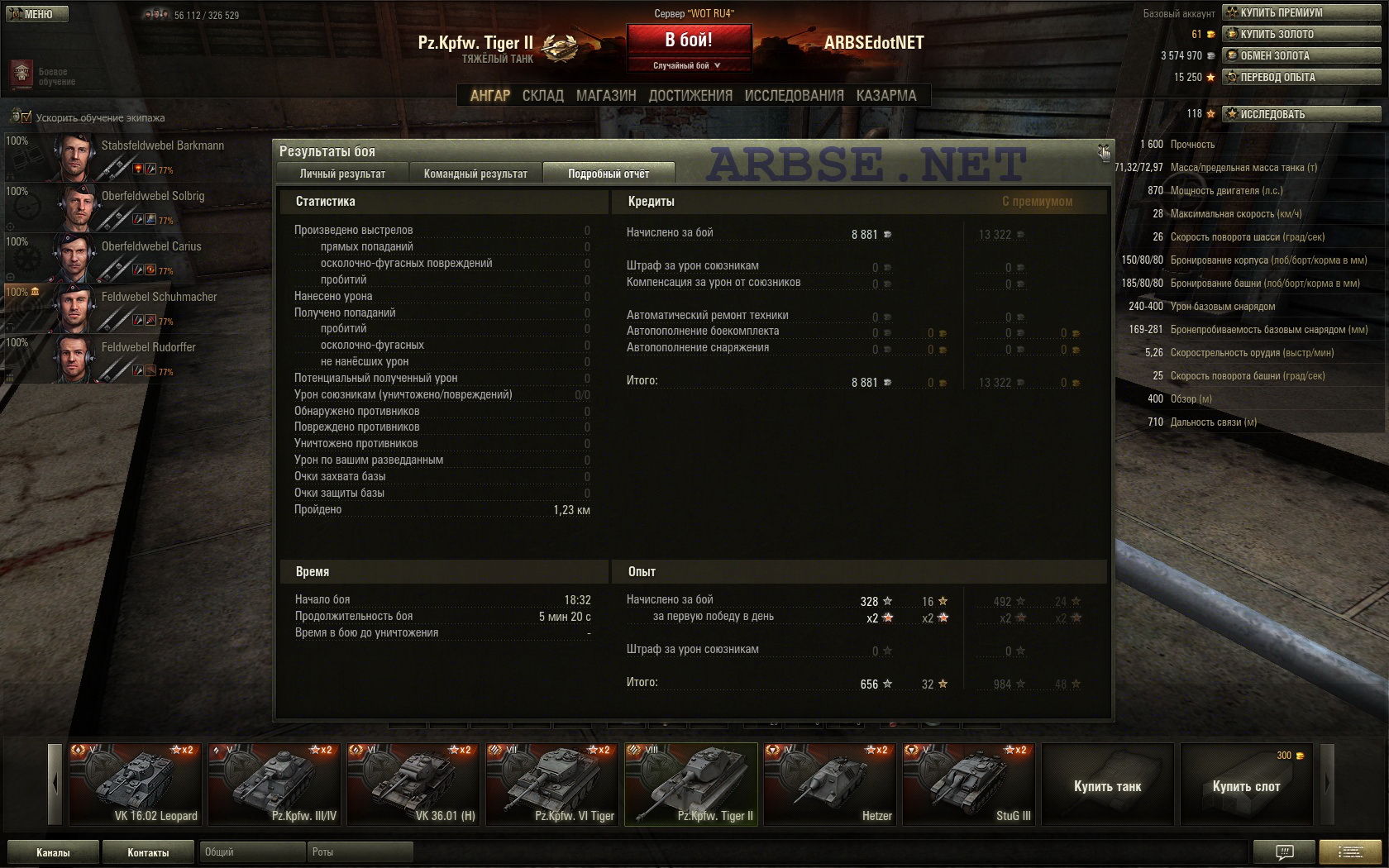Click the С премиумом column header
Image resolution: width=1389 pixels, height=868 pixels.
[1037, 202]
